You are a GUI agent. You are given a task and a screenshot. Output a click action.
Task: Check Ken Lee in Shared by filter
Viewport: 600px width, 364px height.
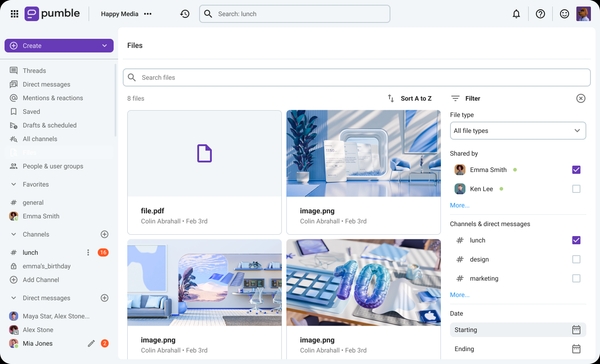576,189
